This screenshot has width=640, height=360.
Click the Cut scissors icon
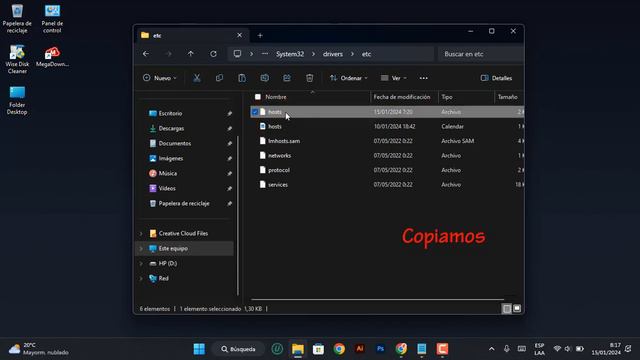tap(197, 78)
